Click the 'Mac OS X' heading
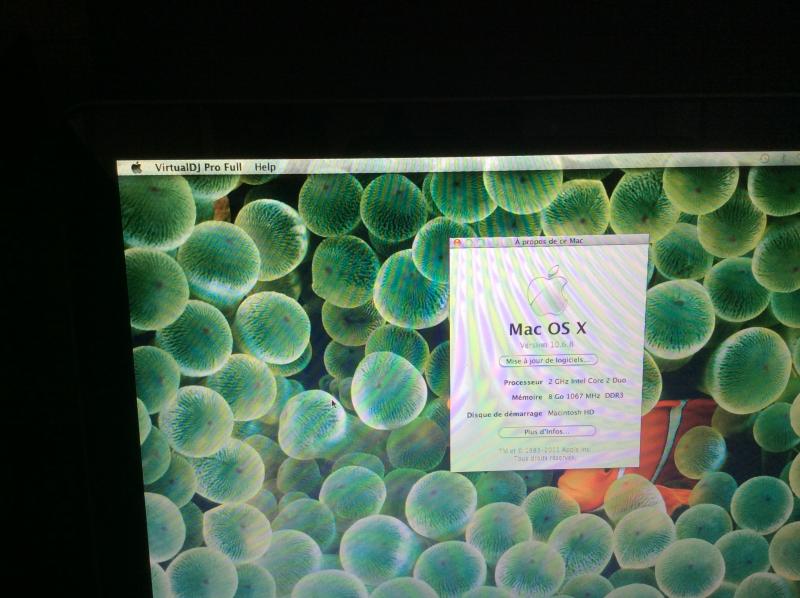The width and height of the screenshot is (800, 598). (547, 328)
